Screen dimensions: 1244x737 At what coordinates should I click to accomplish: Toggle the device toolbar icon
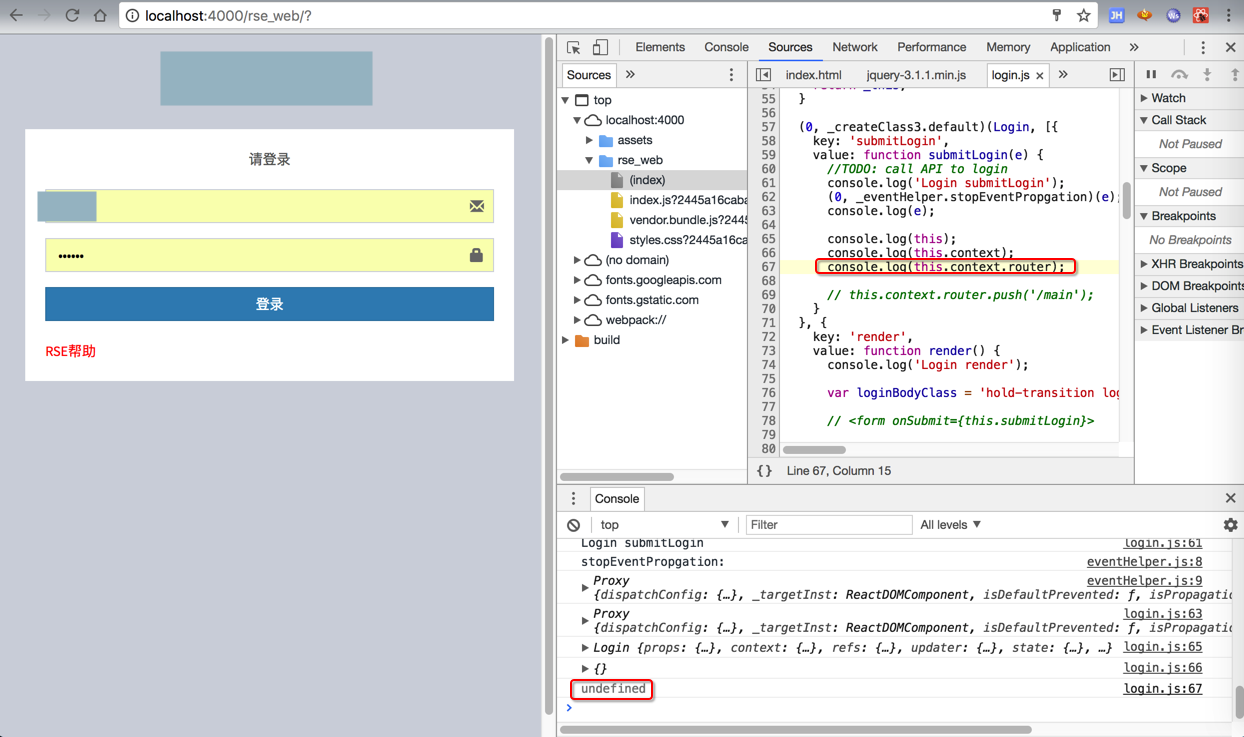(600, 47)
